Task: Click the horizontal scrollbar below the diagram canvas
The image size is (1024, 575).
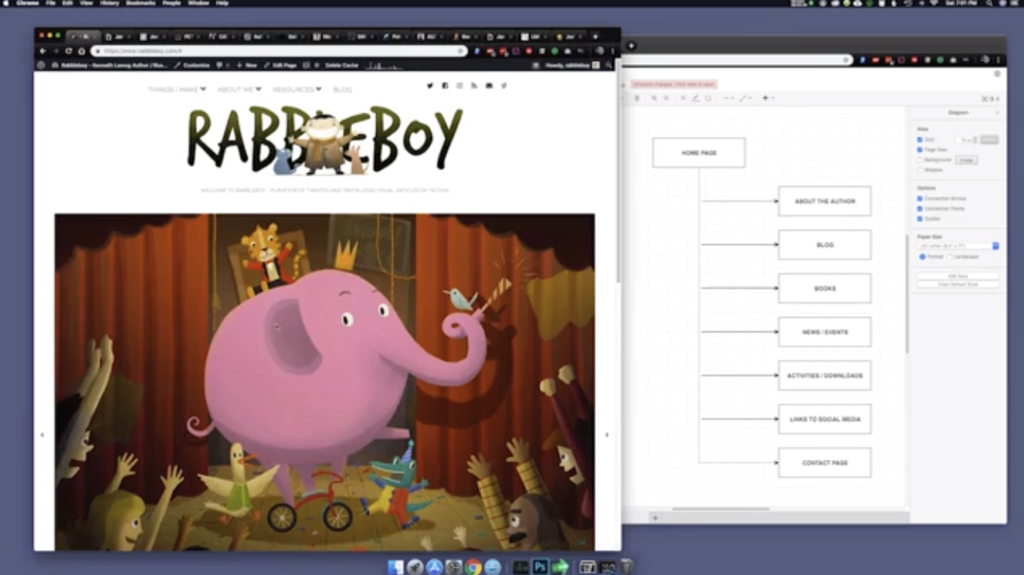Action: (721, 509)
